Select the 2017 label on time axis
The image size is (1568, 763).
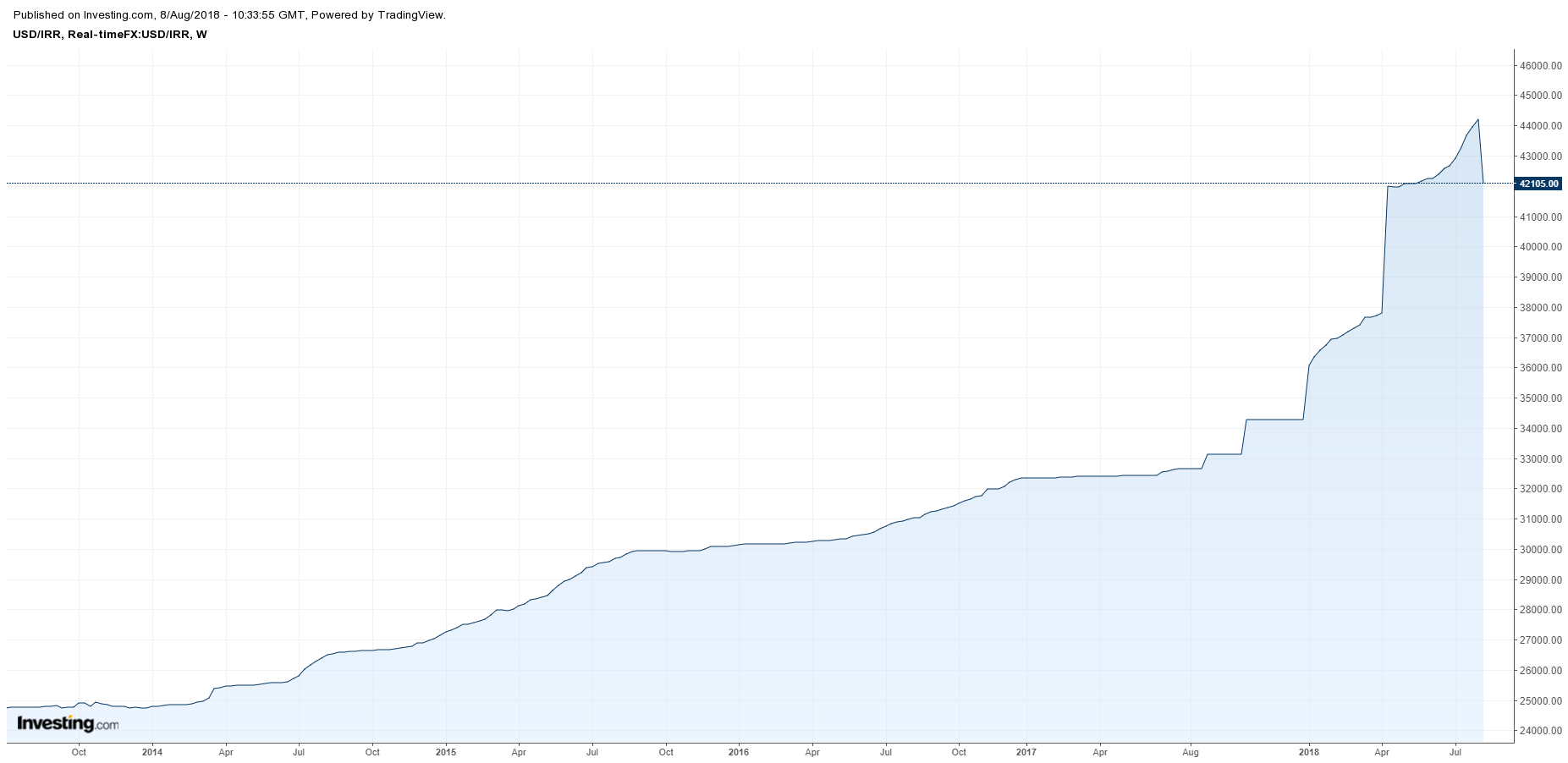pyautogui.click(x=1026, y=752)
